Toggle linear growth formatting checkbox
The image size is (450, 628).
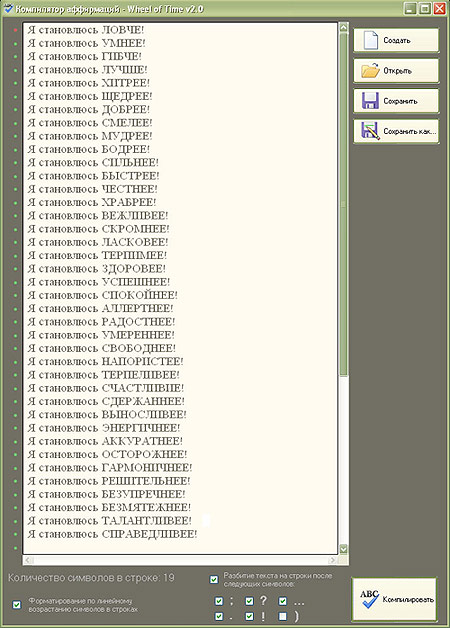tap(17, 605)
